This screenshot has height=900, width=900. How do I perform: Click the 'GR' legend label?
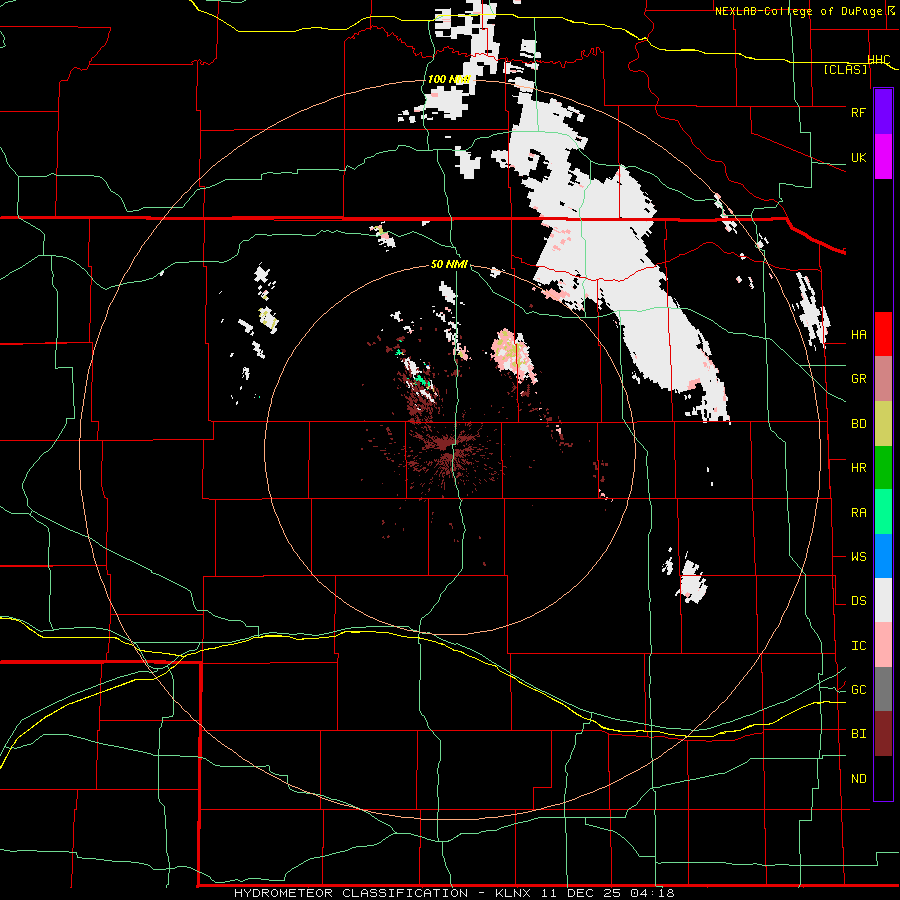coord(858,379)
